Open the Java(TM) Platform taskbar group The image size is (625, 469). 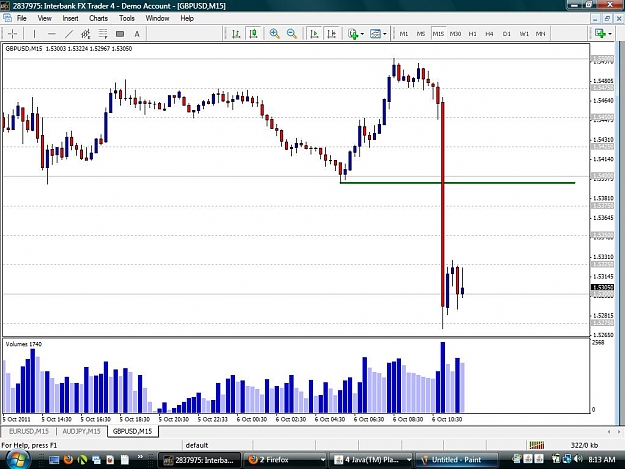(x=371, y=460)
